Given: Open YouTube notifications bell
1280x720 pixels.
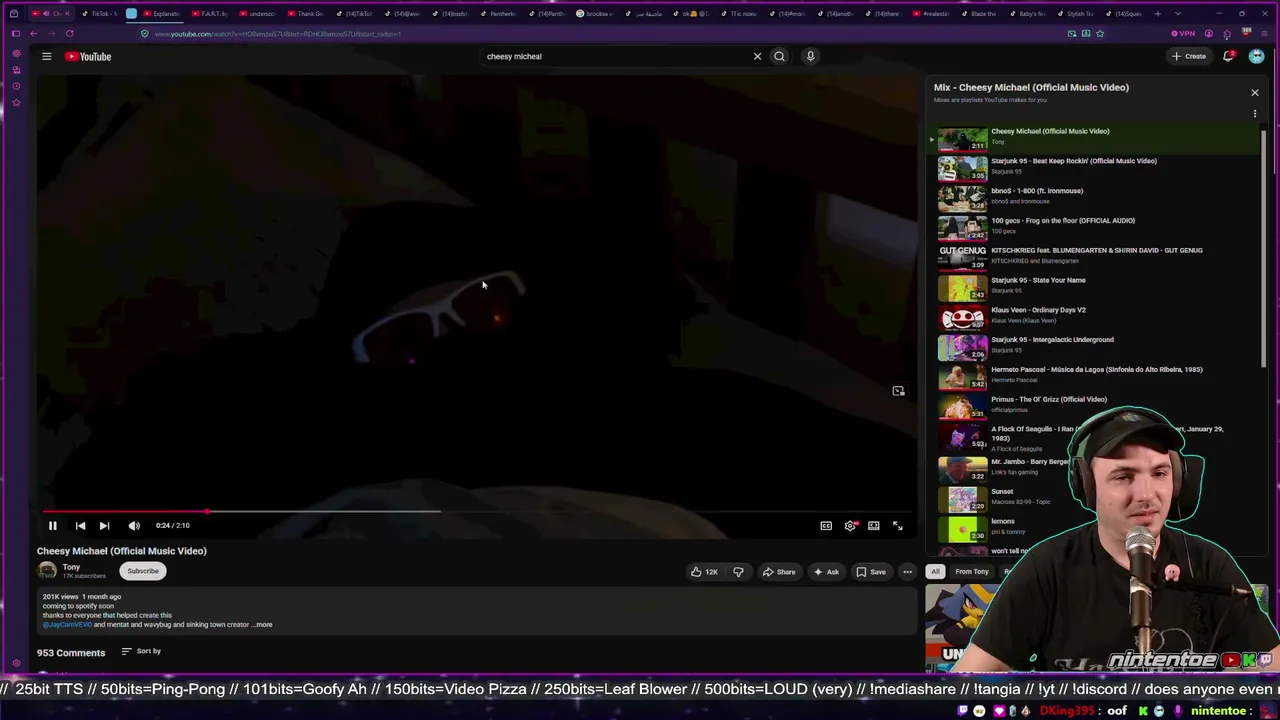Looking at the screenshot, I should point(1228,56).
